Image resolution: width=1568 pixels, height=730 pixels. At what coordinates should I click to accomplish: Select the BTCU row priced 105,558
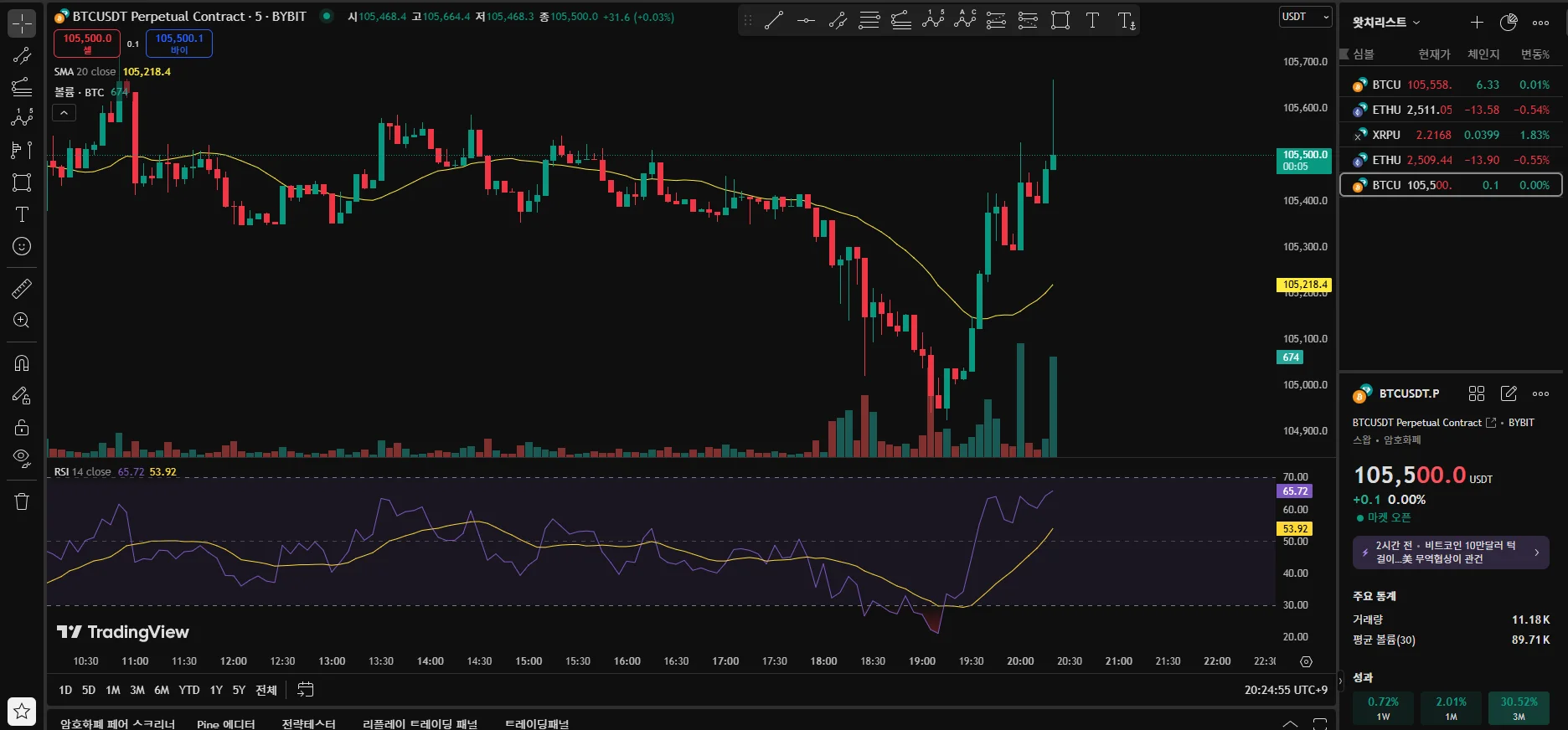(1451, 85)
